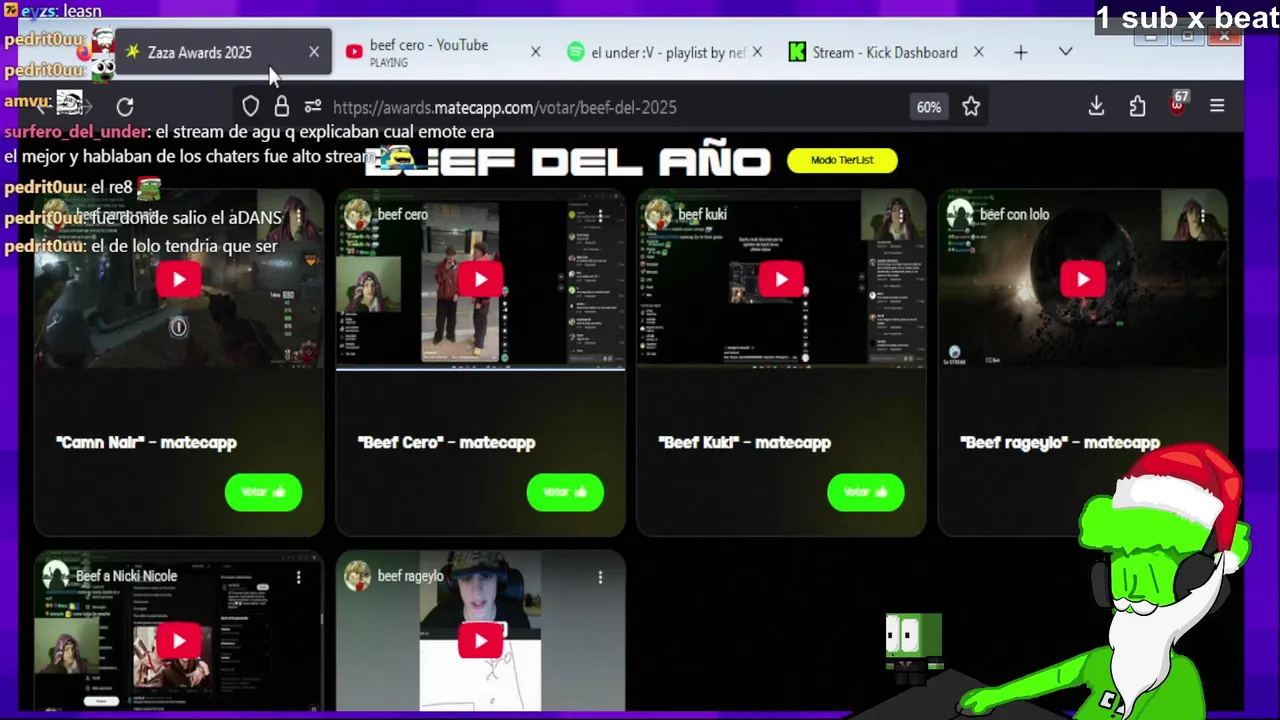1280x720 pixels.
Task: Click the extension icon with 67 badge
Action: 1178,104
